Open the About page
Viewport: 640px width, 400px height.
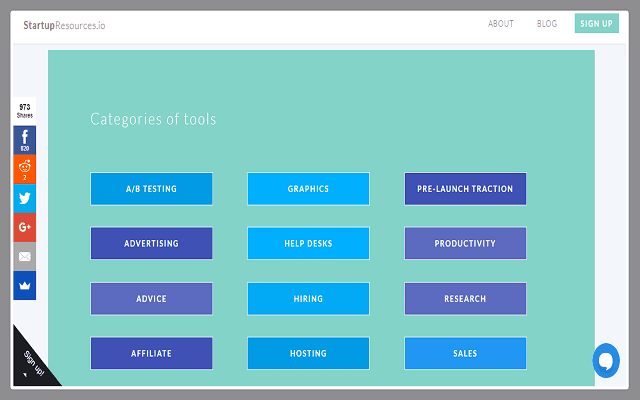(x=501, y=24)
